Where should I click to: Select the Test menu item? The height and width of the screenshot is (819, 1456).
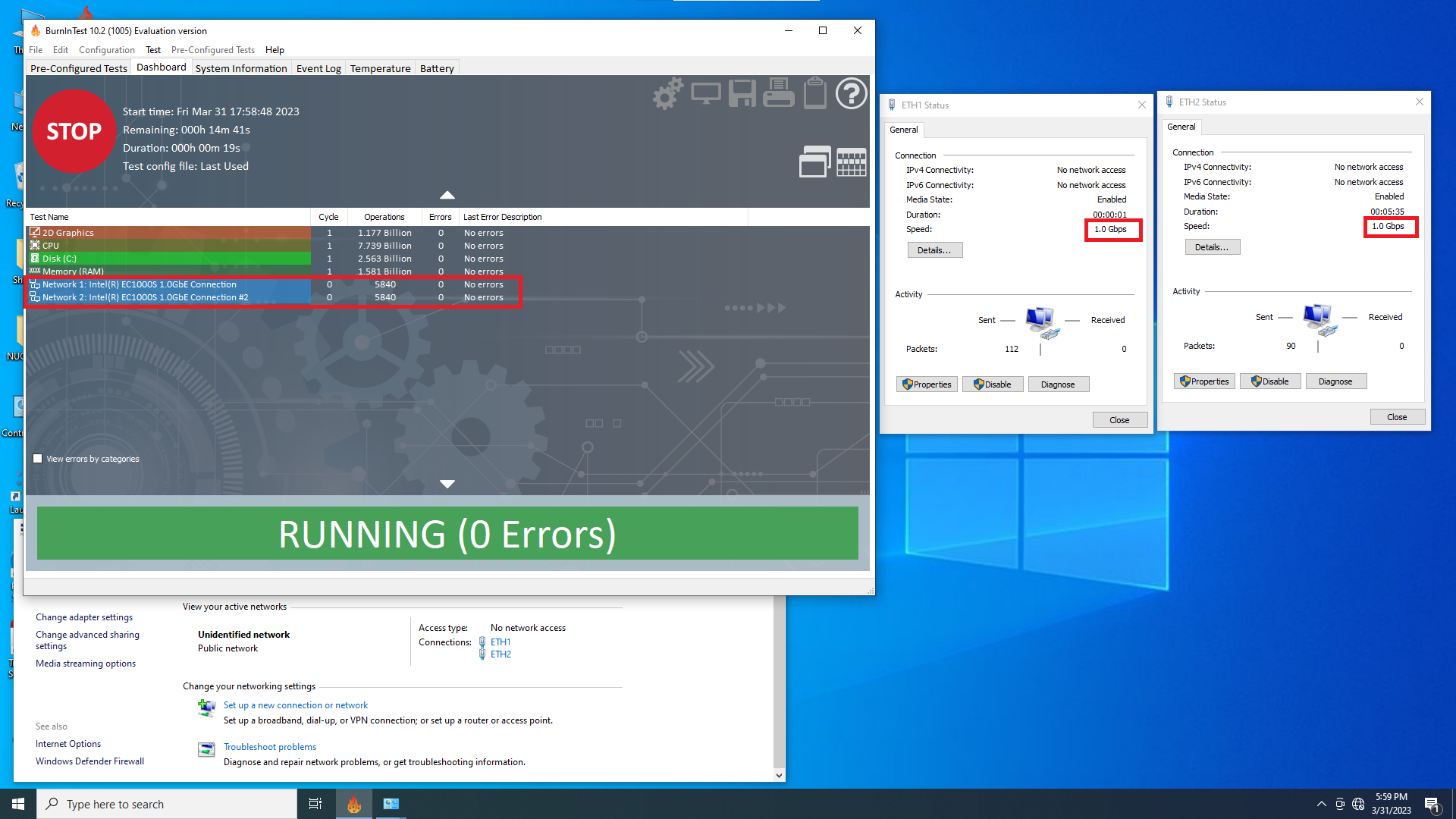coord(151,49)
